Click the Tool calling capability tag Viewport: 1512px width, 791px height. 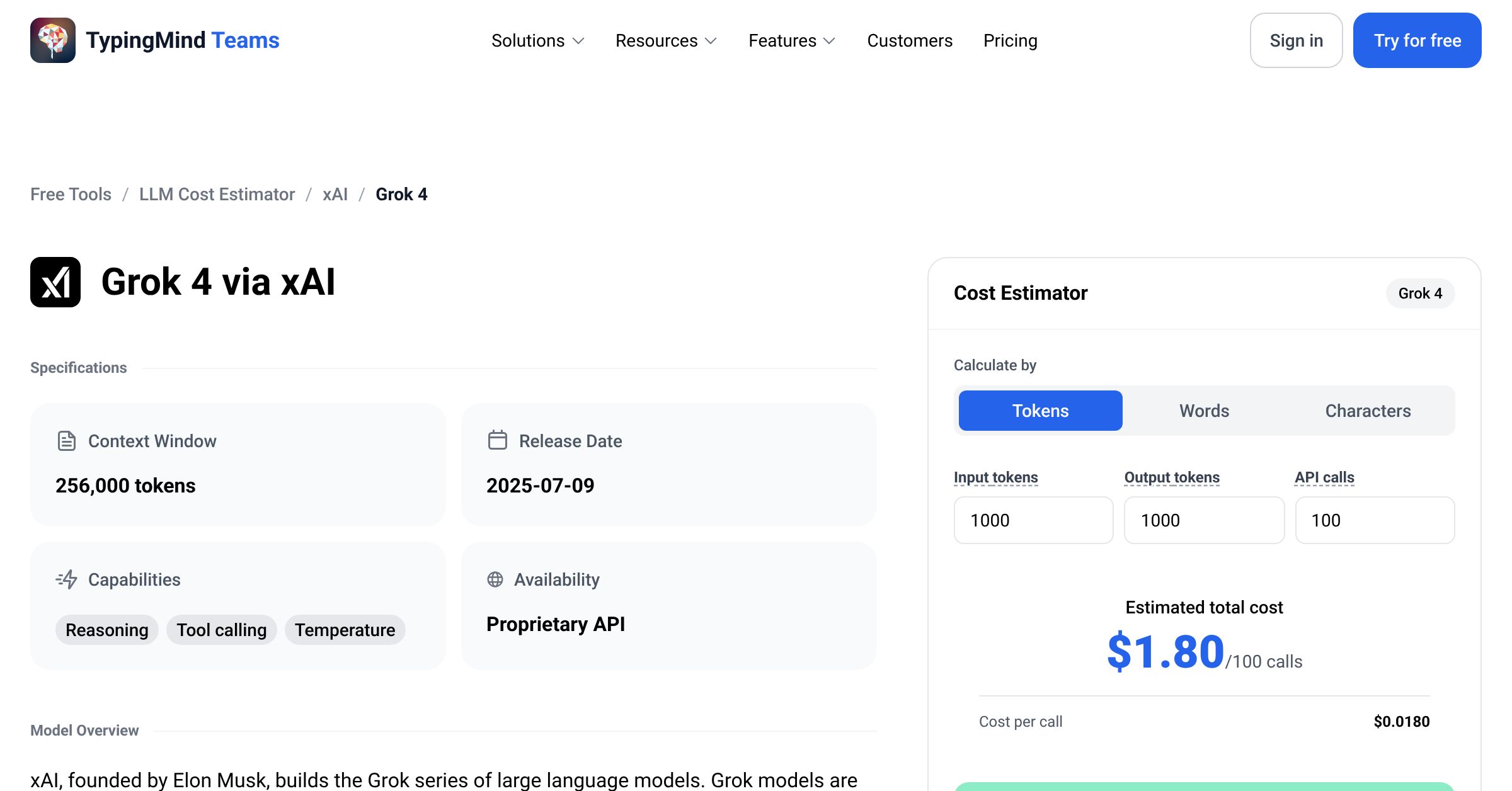(x=222, y=630)
